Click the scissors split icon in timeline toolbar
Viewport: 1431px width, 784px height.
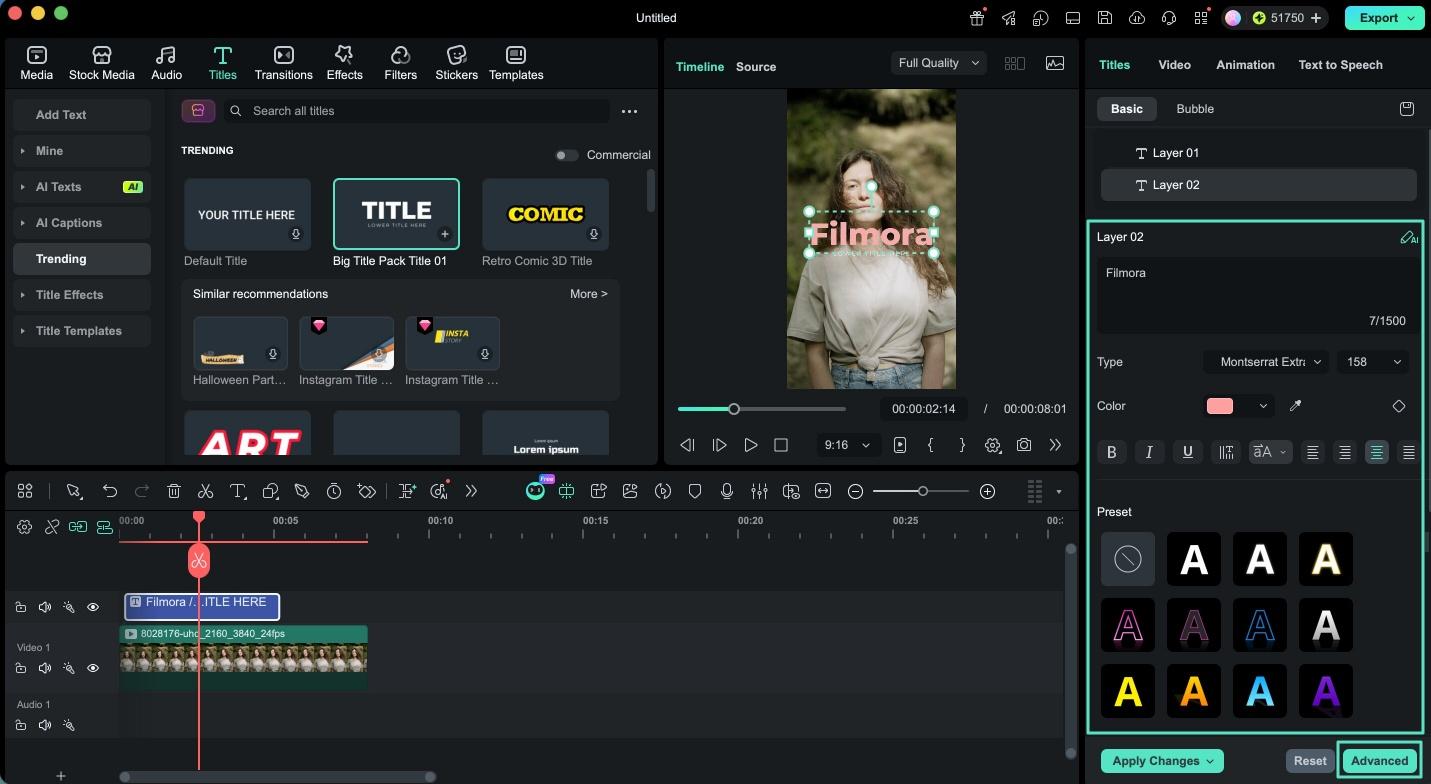(x=205, y=491)
